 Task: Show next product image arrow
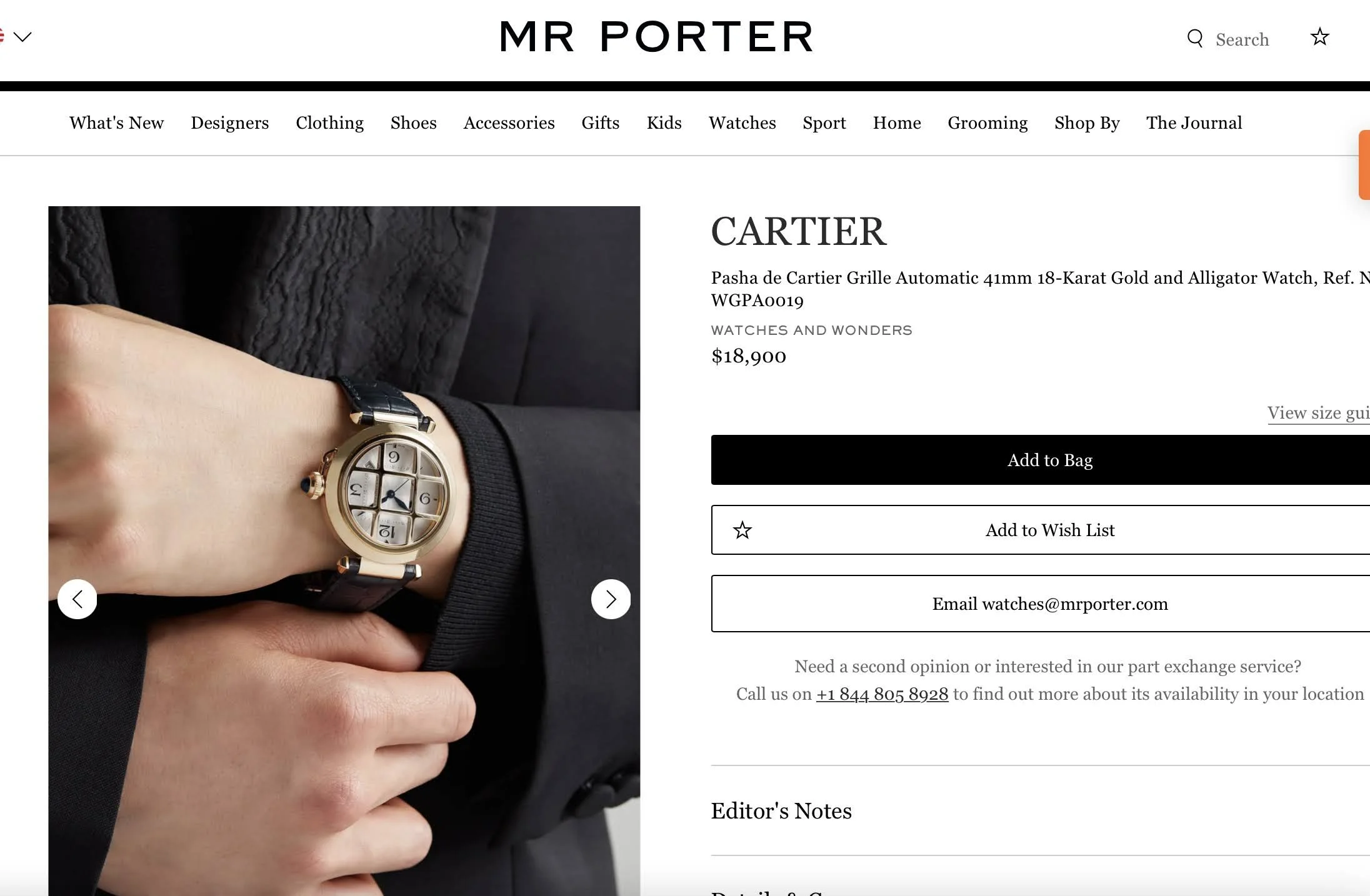(611, 599)
